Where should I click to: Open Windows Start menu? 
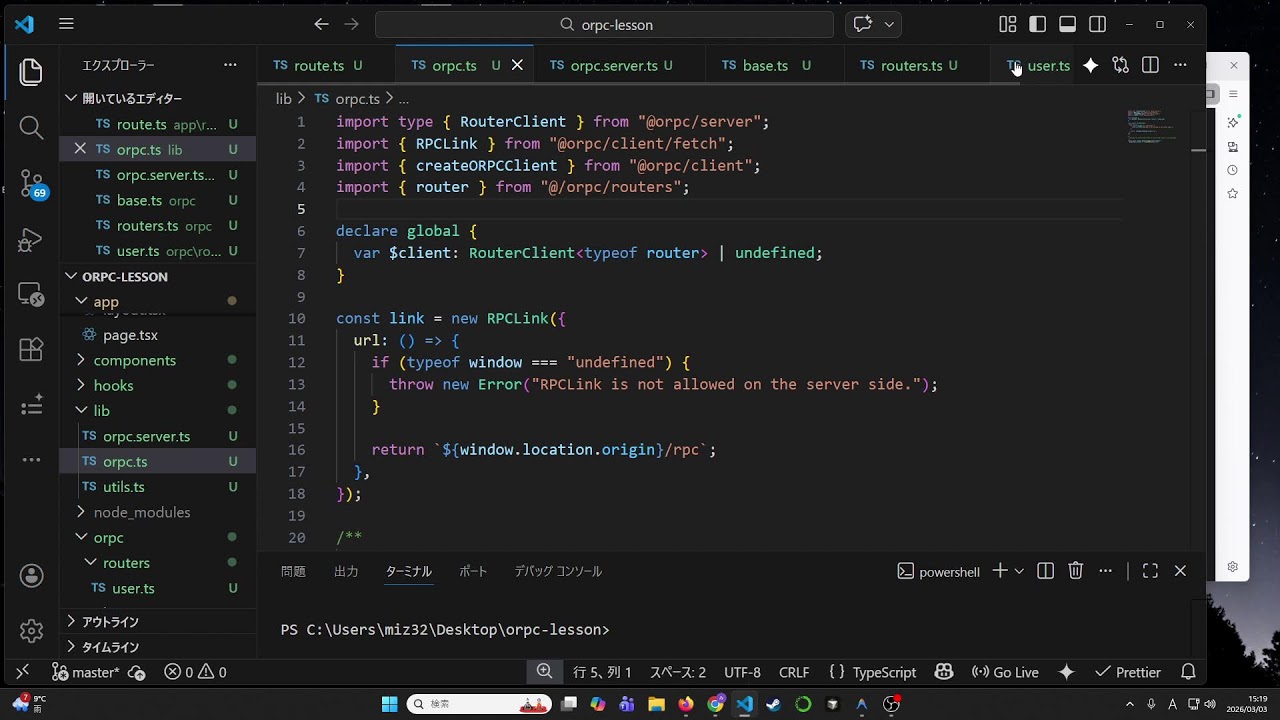pyautogui.click(x=389, y=704)
